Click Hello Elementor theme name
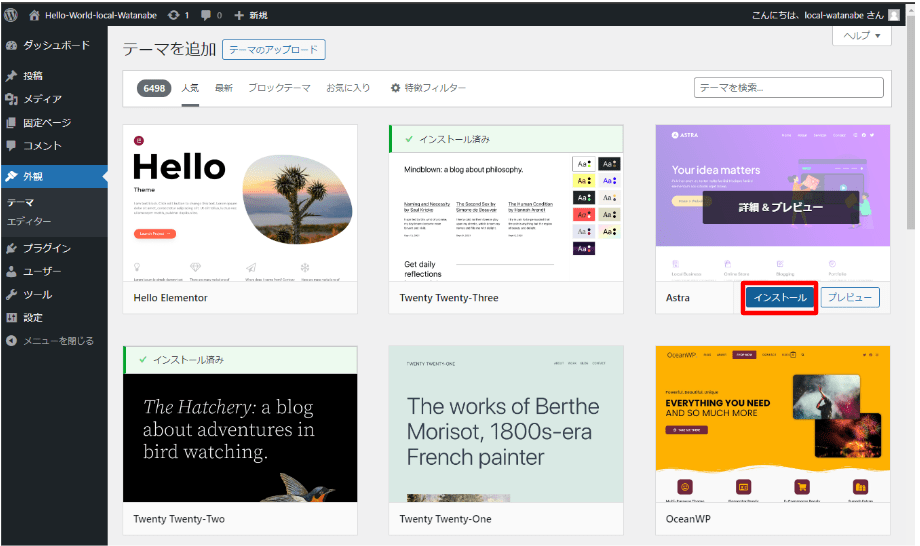Screen dimensions: 920x546 click(x=170, y=298)
